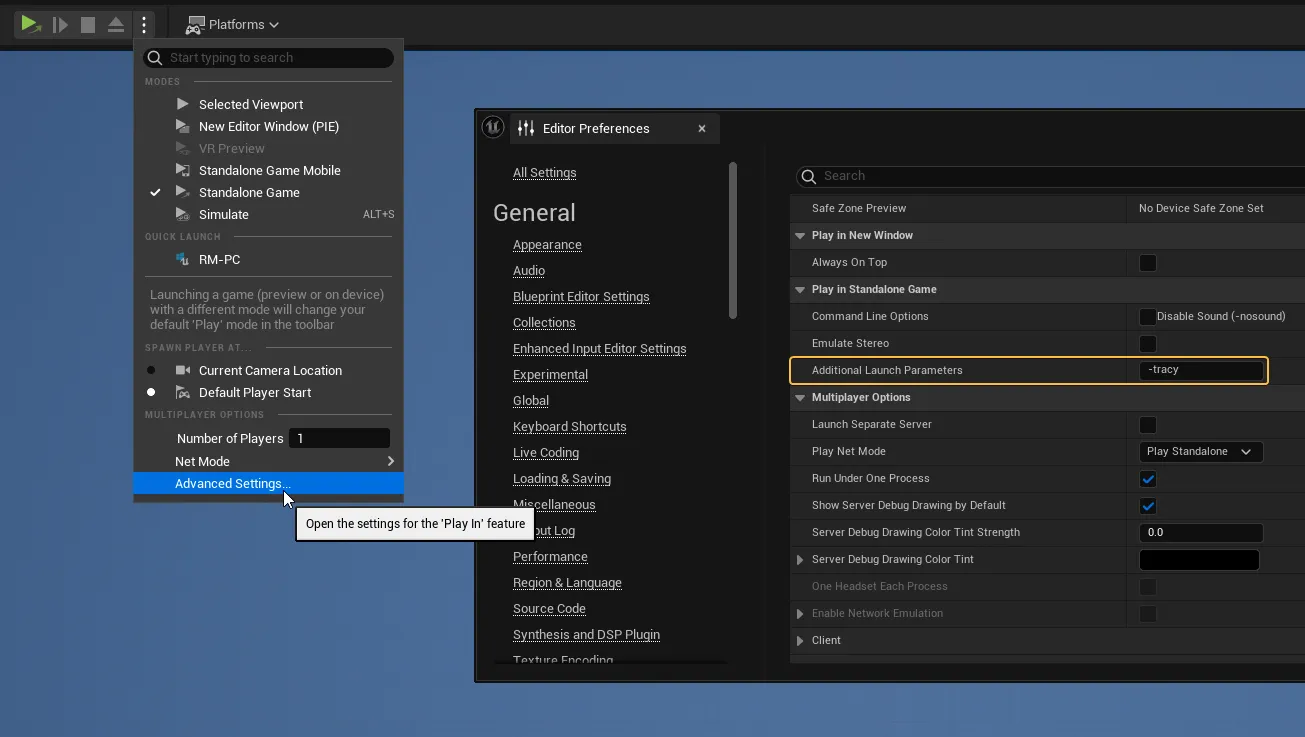Open Keyboard Shortcuts settings link

[x=569, y=427]
